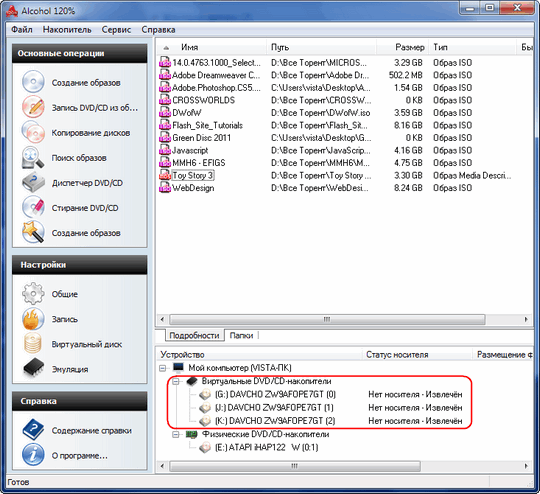The width and height of the screenshot is (540, 494).
Task: Select virtual drive G: DAVCHO entry
Action: [x=275, y=394]
